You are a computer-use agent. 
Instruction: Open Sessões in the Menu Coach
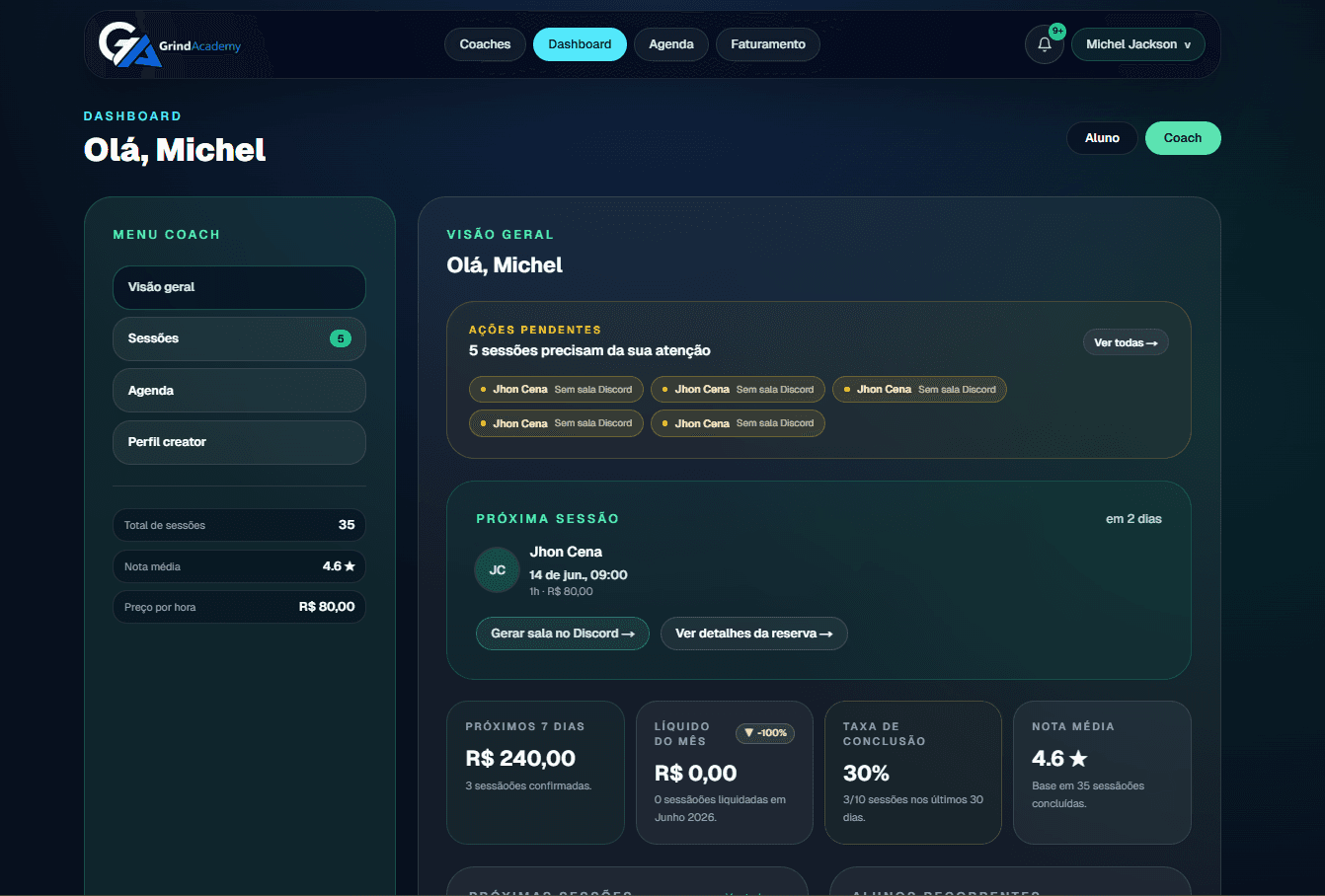click(239, 338)
